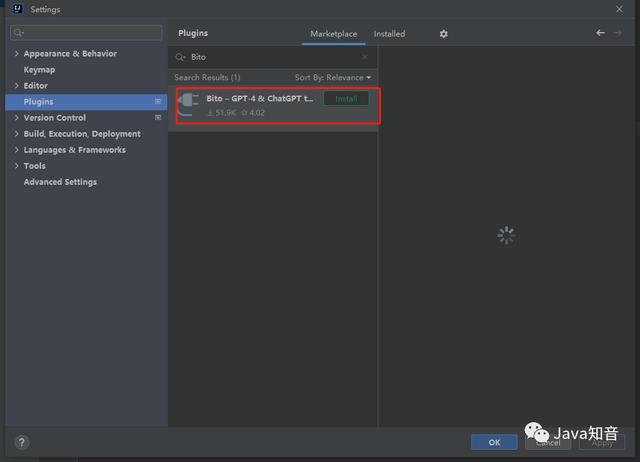Expand the Appearance & Behavior section
The height and width of the screenshot is (462, 640).
pyautogui.click(x=17, y=54)
